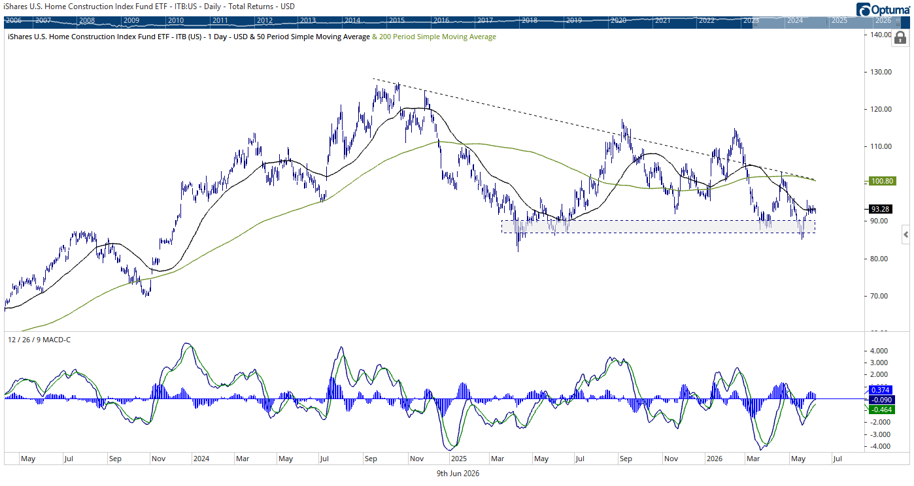Jump to 2006 in the overview timeline
Viewport: 914px width, 486px height.
13,20
